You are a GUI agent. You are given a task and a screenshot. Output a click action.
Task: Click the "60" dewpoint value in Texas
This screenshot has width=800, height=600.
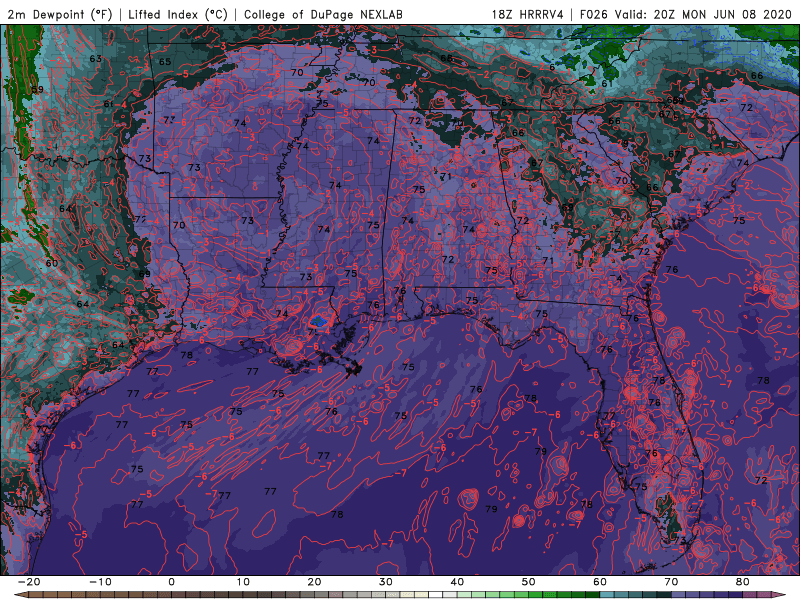(52, 263)
